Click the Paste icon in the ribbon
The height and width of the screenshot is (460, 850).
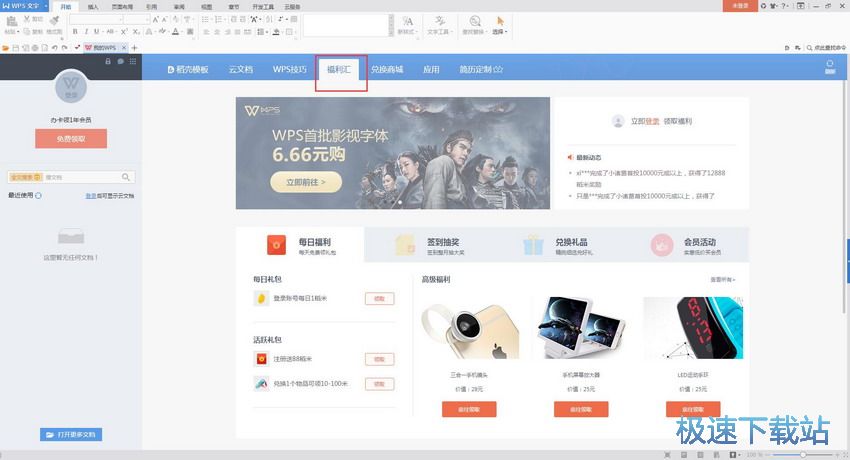point(11,21)
